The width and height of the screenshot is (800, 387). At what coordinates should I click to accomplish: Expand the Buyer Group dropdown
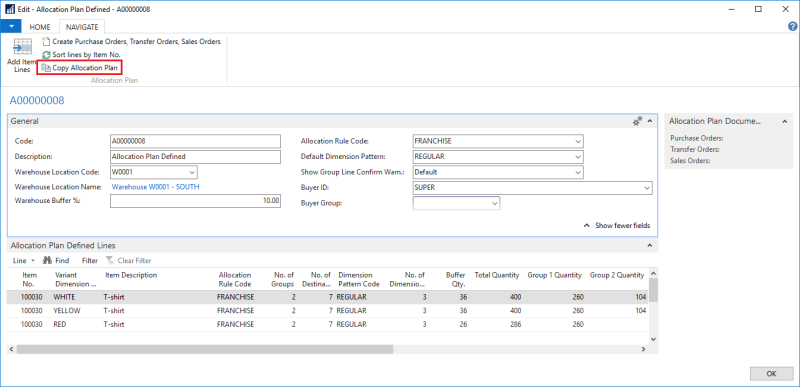[x=494, y=203]
